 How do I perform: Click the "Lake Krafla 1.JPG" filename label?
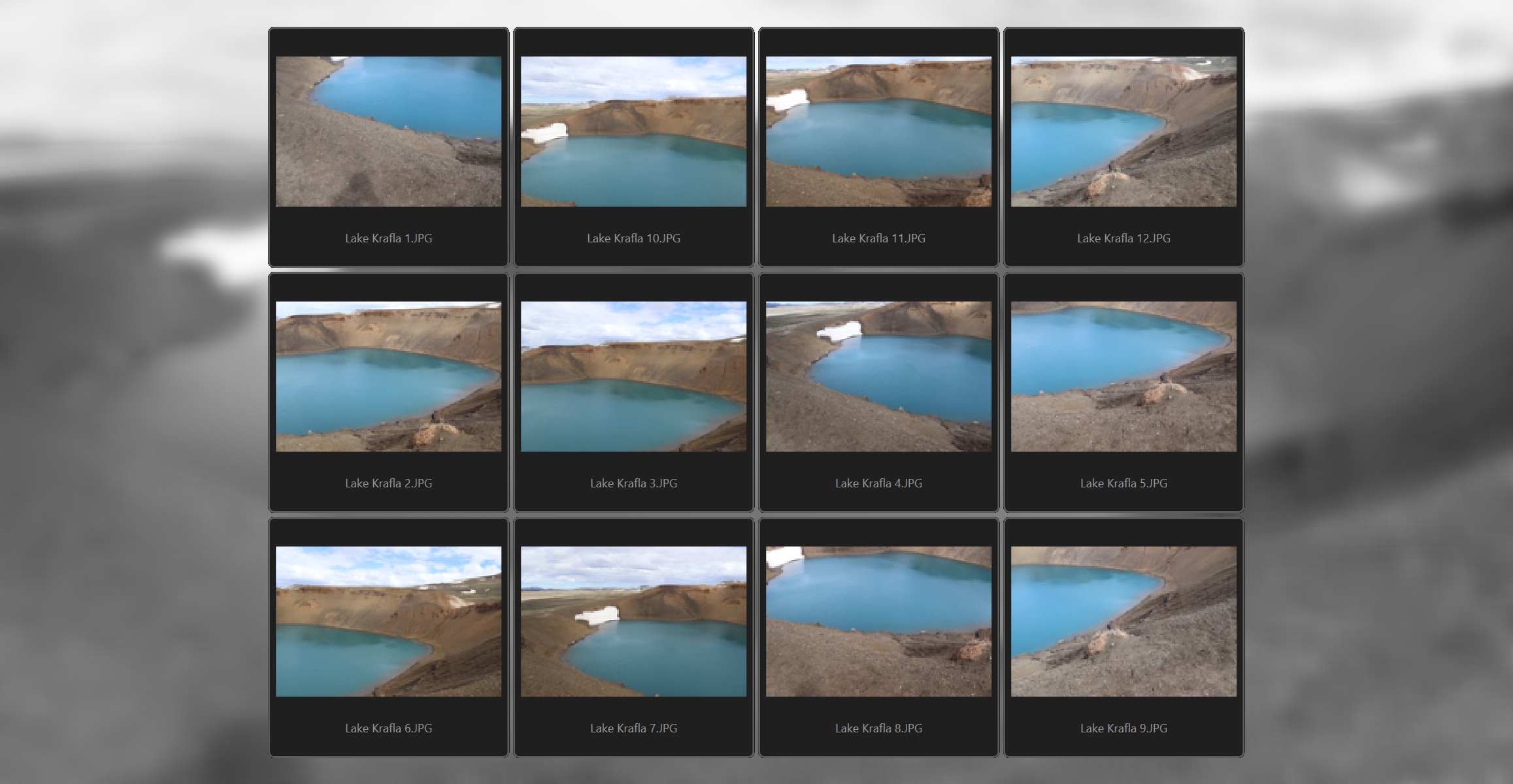point(388,238)
